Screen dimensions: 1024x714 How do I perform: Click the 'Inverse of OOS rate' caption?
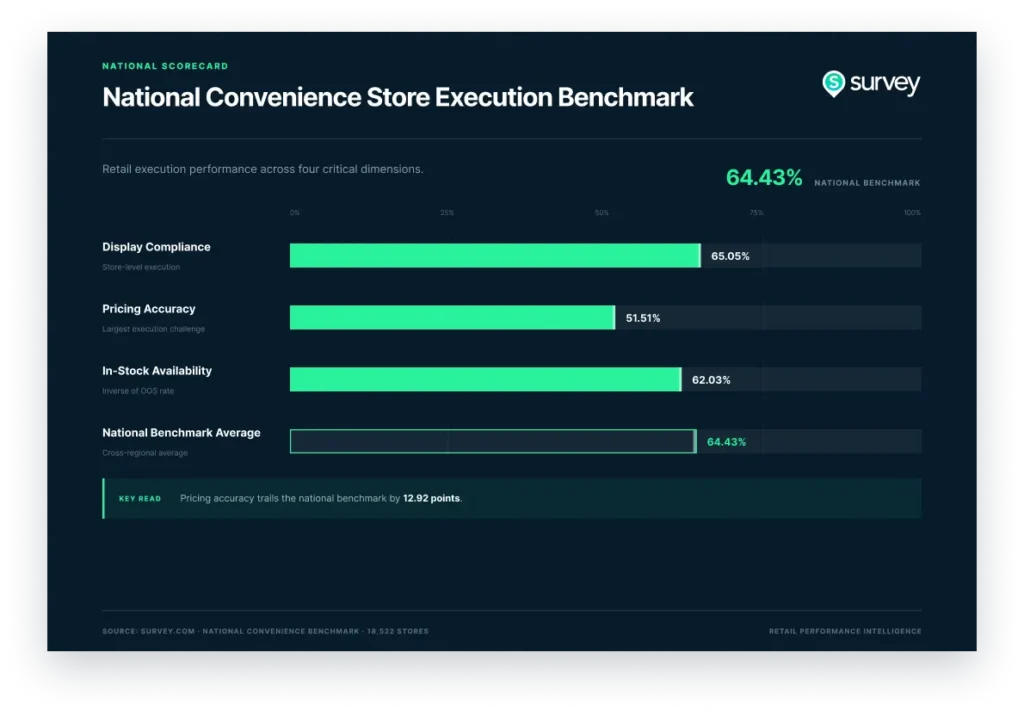[138, 391]
